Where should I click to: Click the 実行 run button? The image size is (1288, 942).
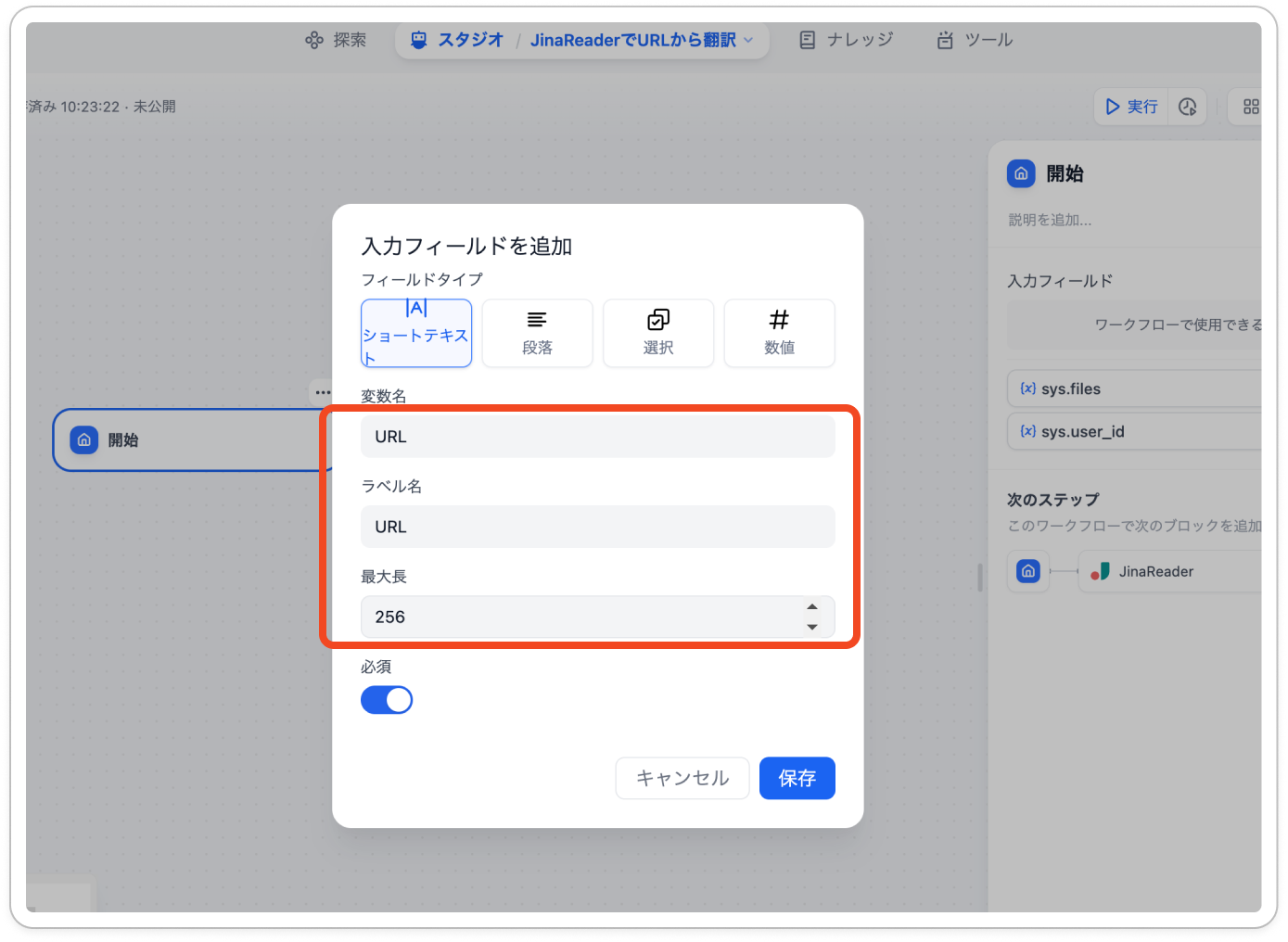tap(1131, 107)
